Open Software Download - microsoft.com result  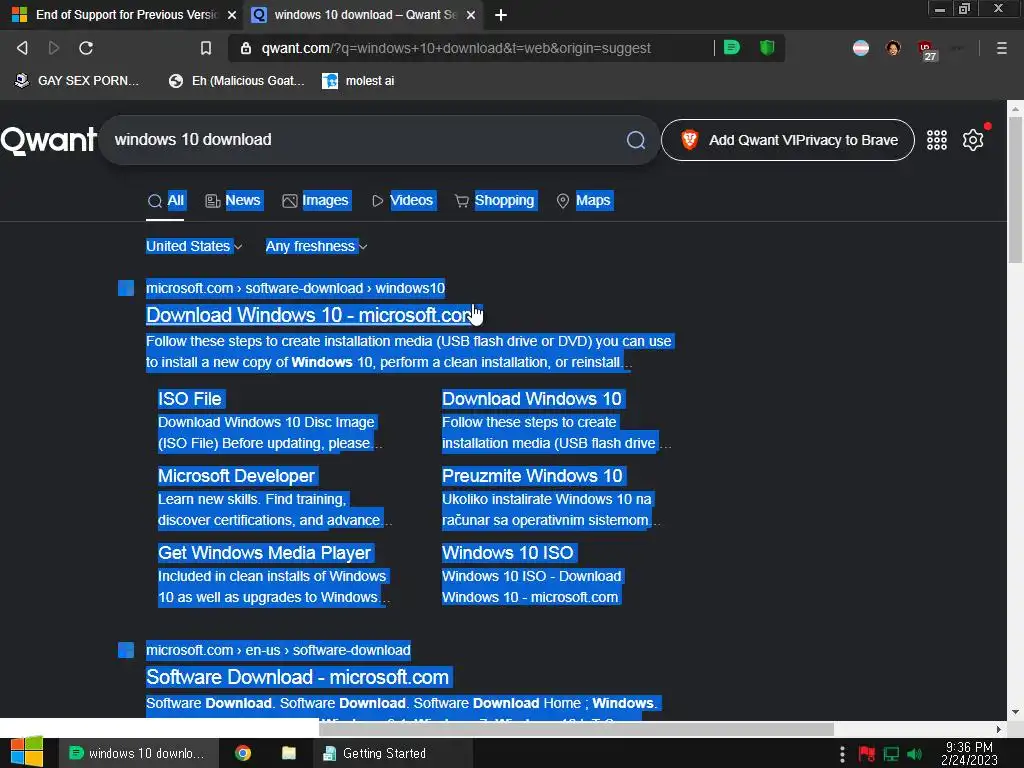click(x=297, y=677)
